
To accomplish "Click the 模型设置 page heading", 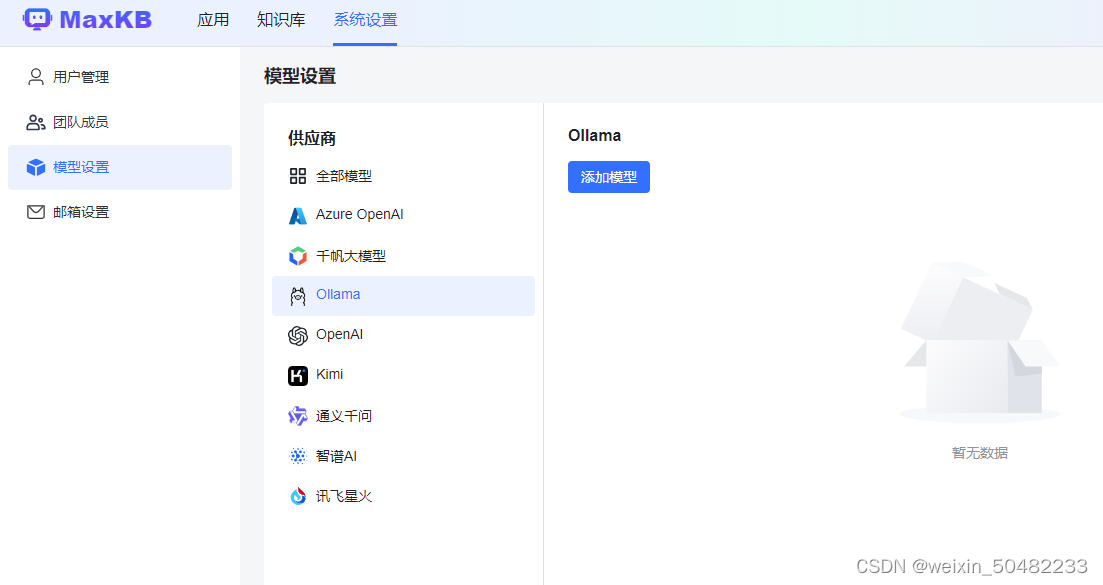I will pos(300,76).
